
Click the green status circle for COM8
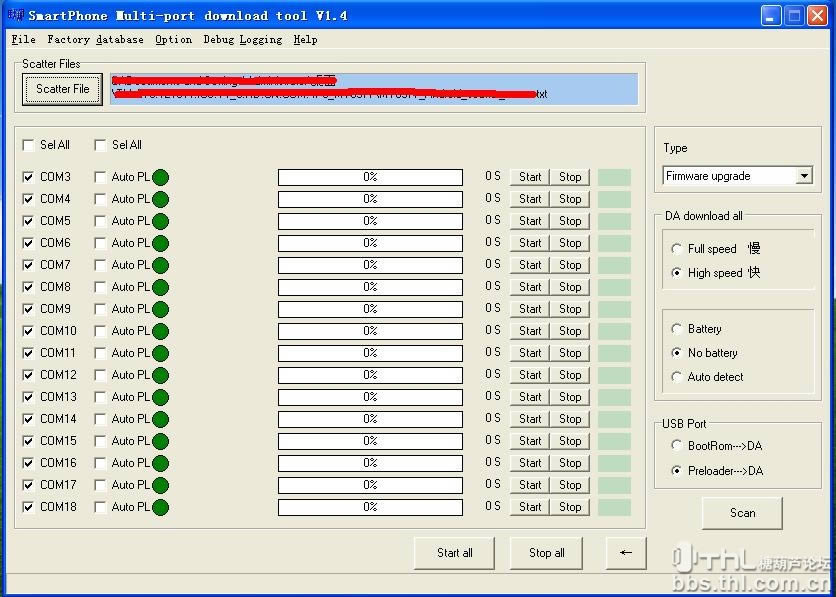tap(160, 287)
